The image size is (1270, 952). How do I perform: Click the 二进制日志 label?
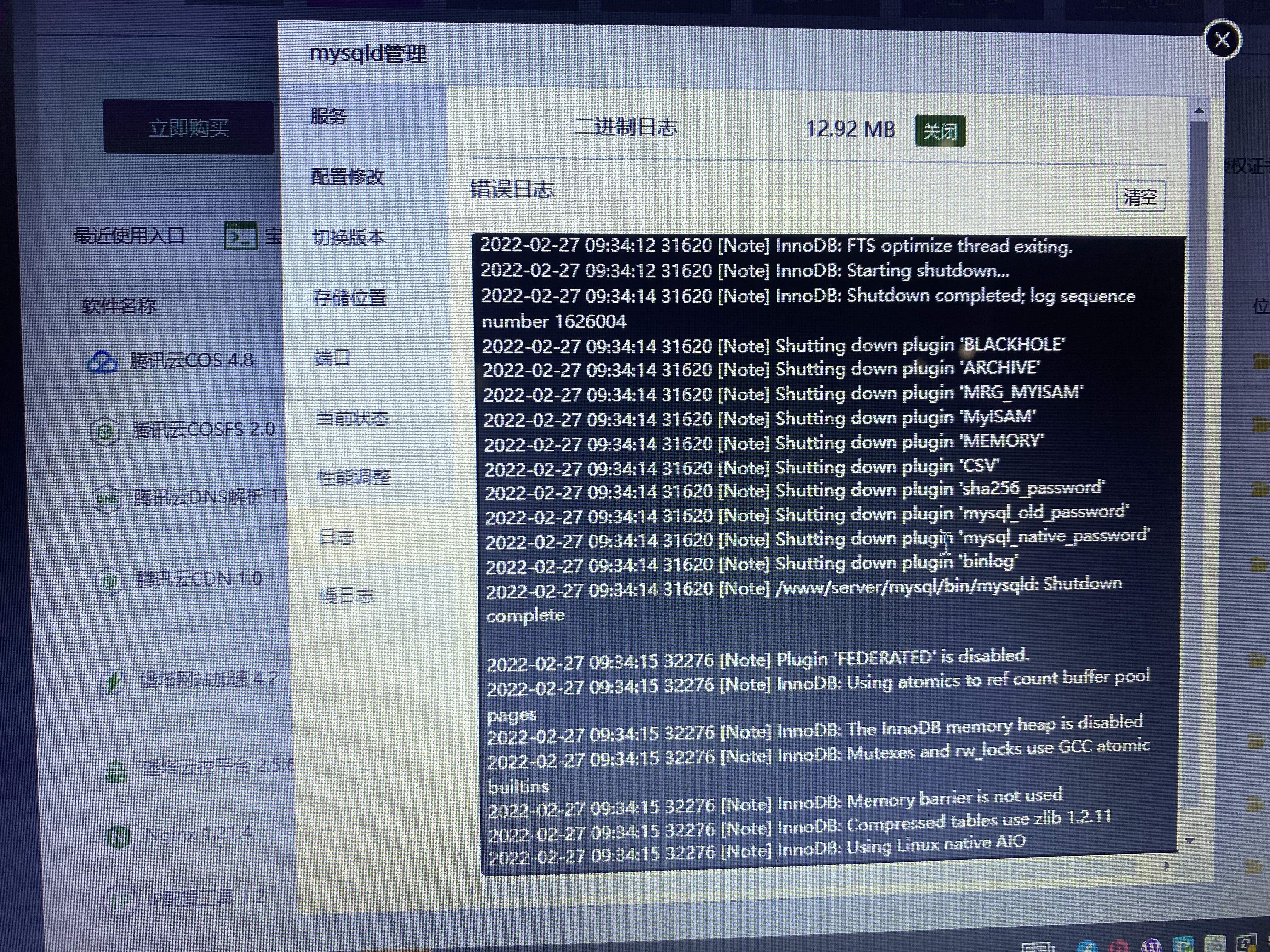pyautogui.click(x=626, y=126)
